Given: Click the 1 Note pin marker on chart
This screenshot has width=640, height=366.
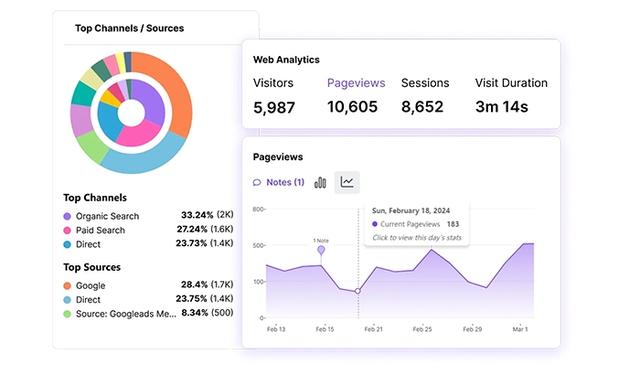Looking at the screenshot, I should [321, 250].
